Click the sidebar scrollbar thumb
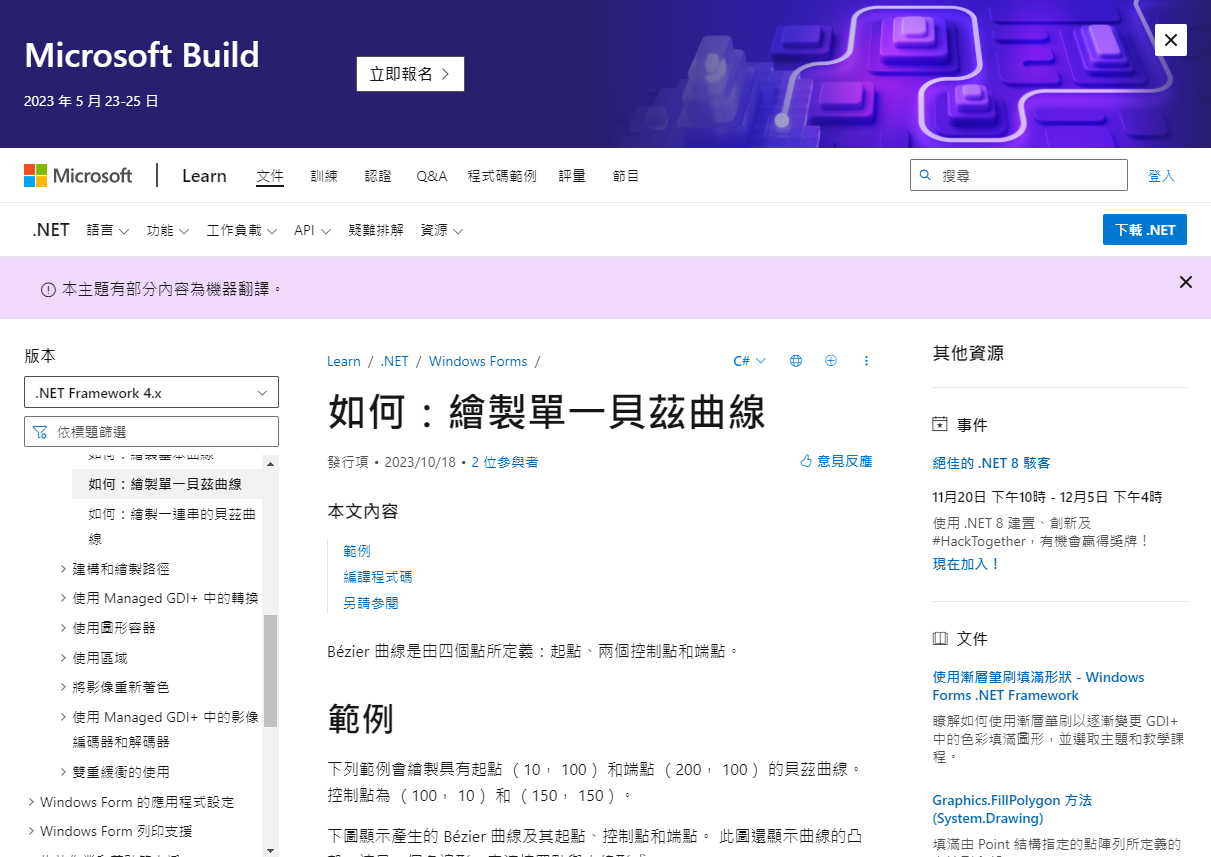 (270, 670)
